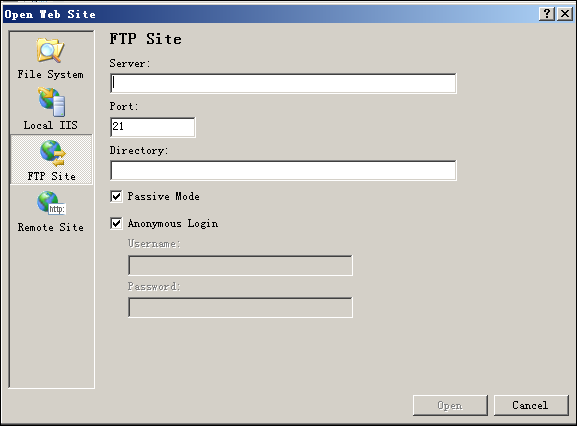Click the Anonymous Login label text
Viewport: 577px width, 426px height.
pos(173,224)
